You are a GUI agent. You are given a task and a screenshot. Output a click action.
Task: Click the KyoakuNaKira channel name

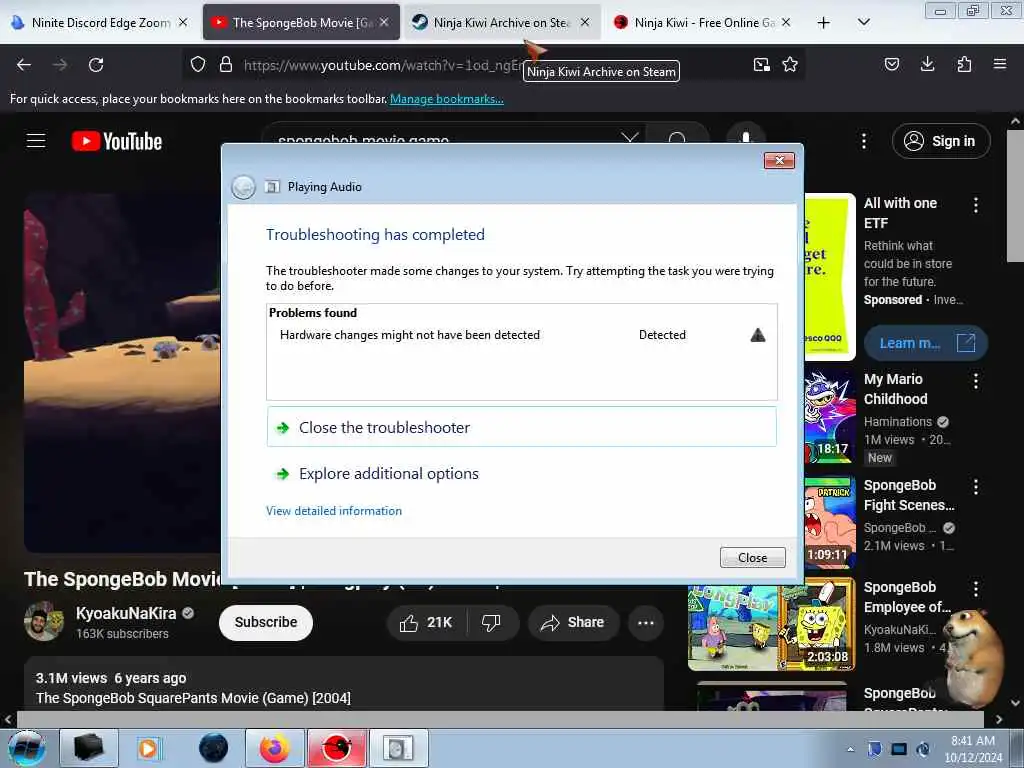coord(126,614)
